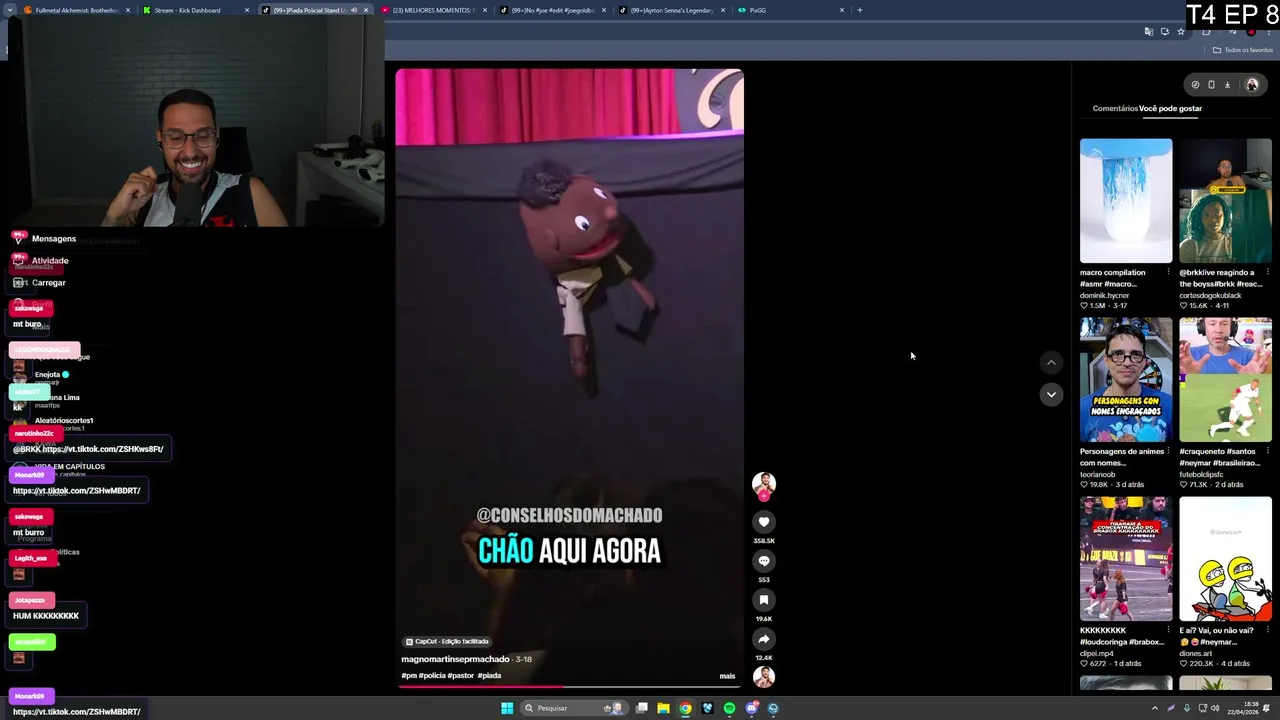Click the CapCut - Edição facilitada badge
Image resolution: width=1280 pixels, height=720 pixels.
[x=447, y=641]
